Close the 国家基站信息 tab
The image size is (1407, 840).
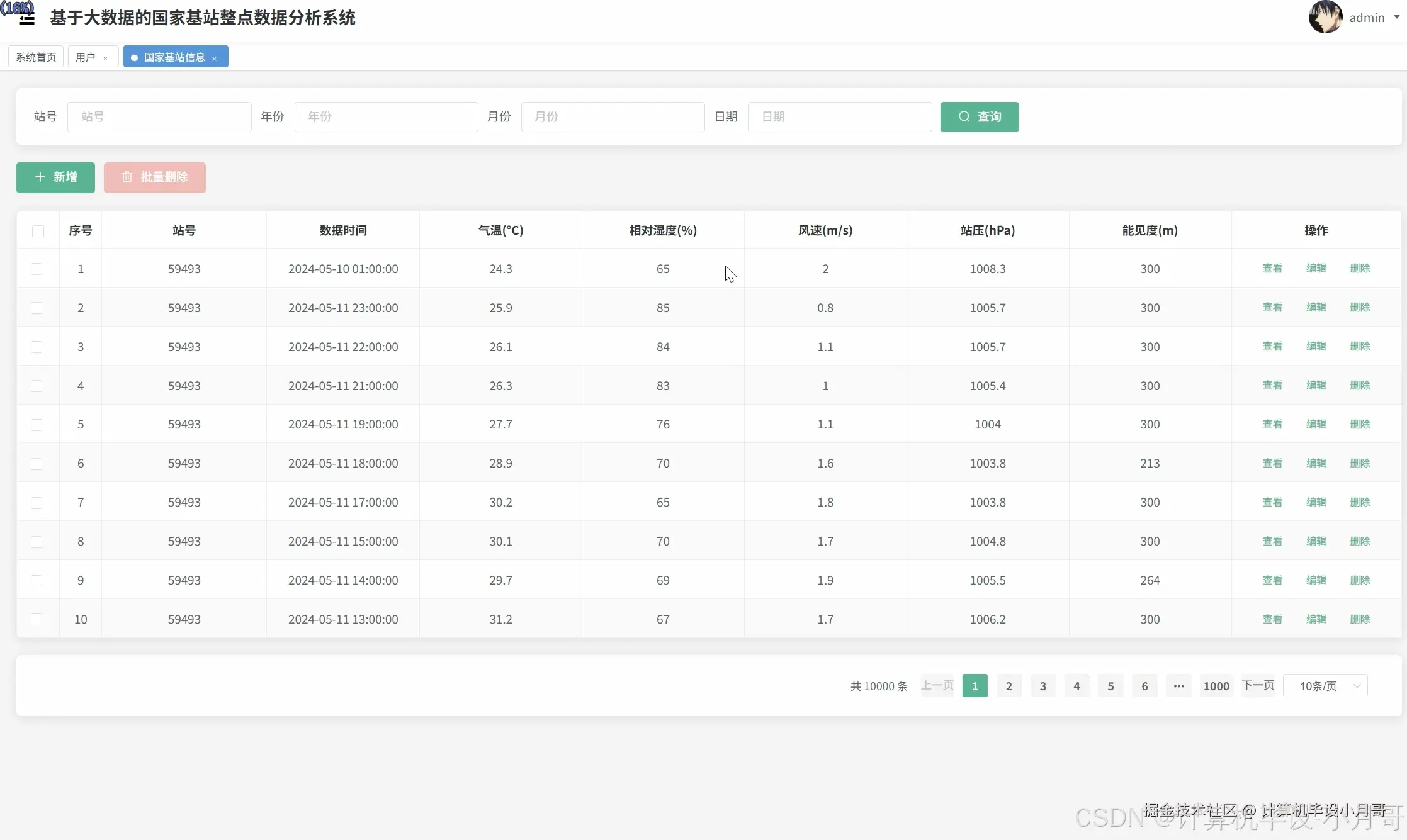[214, 58]
